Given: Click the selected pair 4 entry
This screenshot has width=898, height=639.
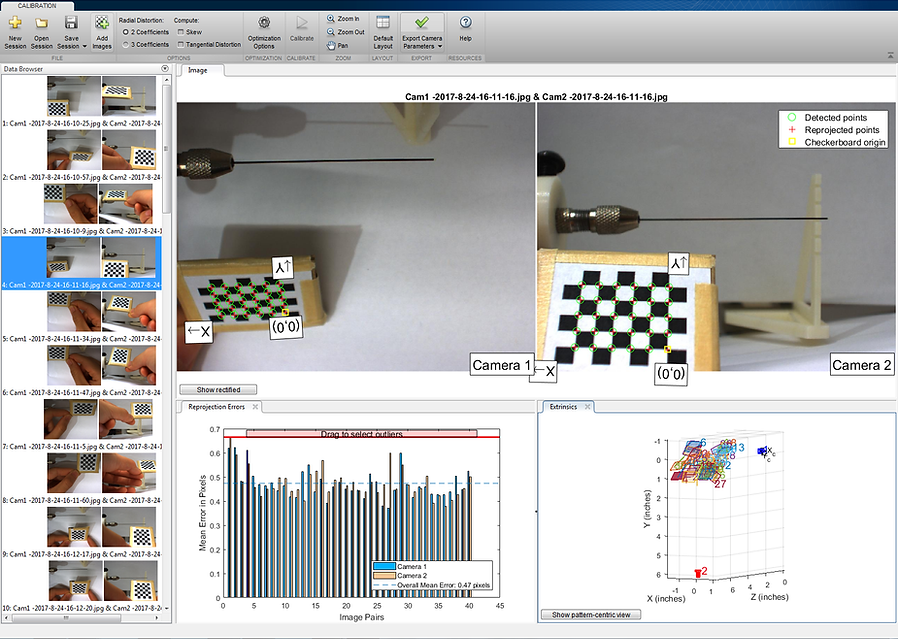Looking at the screenshot, I should (x=82, y=263).
